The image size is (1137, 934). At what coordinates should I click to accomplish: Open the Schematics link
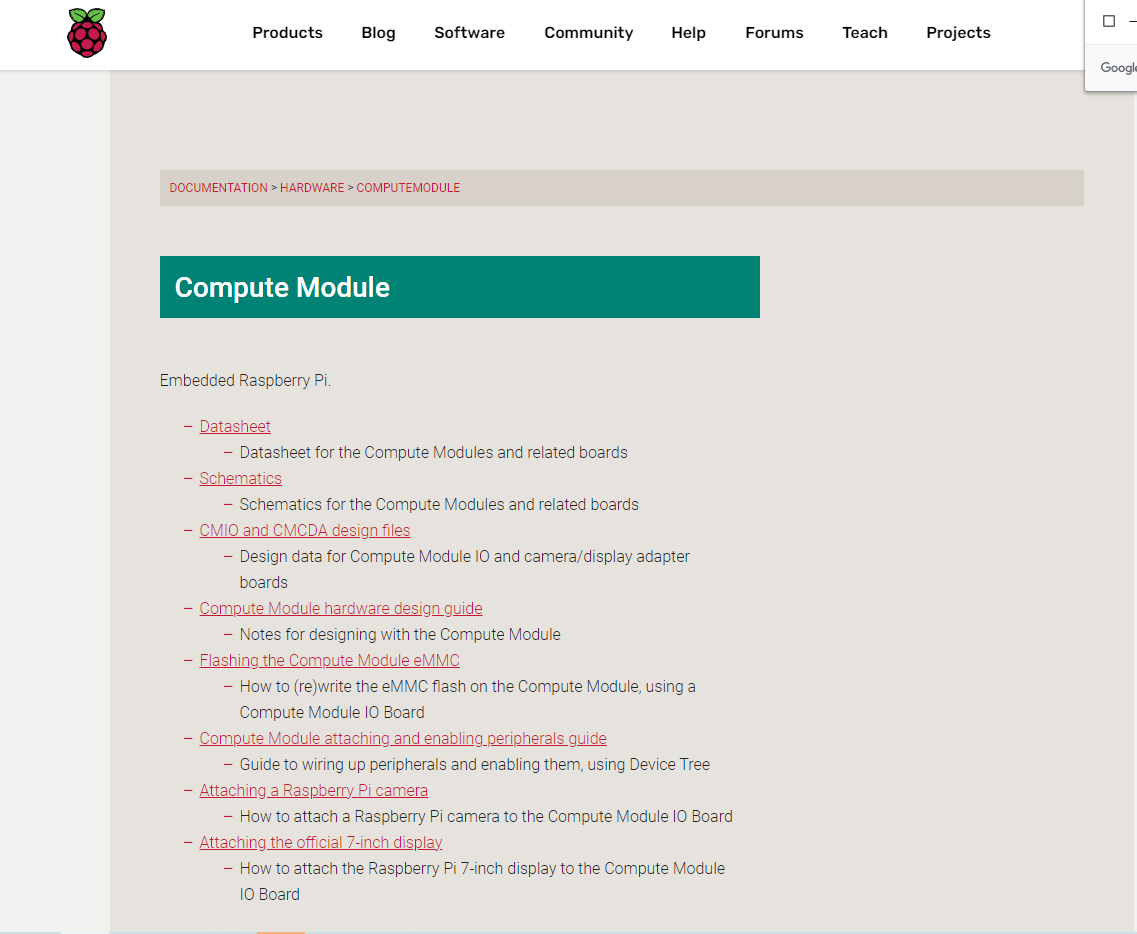(x=240, y=479)
